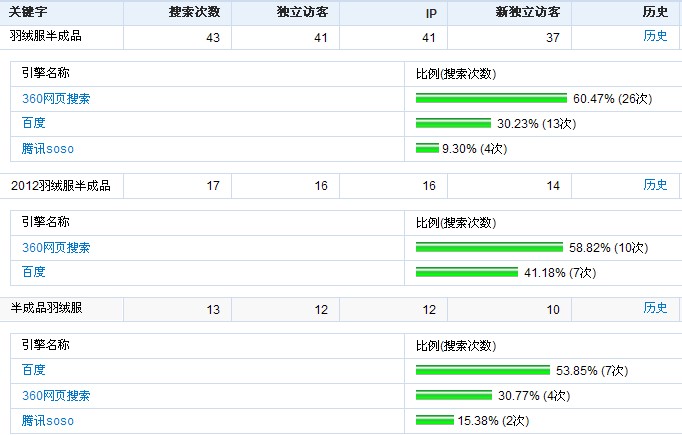Viewport: 682px width, 435px height.
Task: Click the green 53.85% progress bar
Action: pyautogui.click(x=482, y=371)
